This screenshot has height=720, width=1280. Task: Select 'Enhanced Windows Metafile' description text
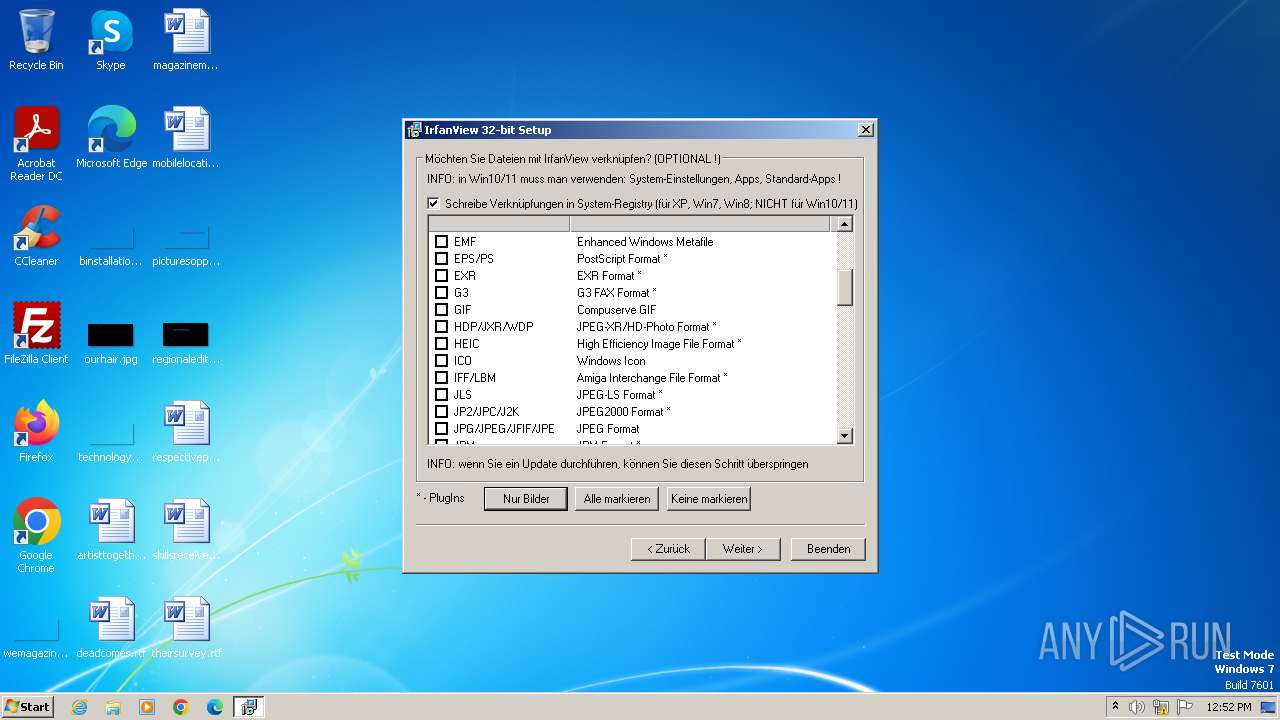tap(645, 242)
